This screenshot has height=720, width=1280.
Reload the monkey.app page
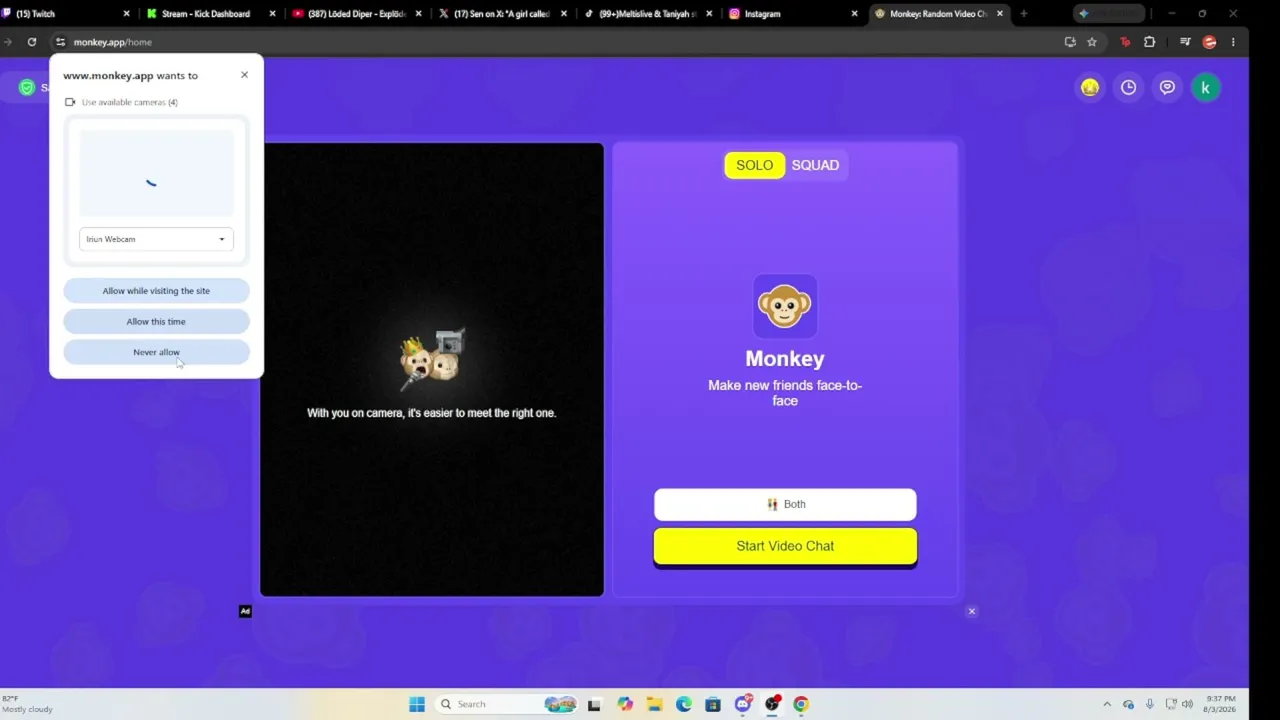tap(32, 42)
